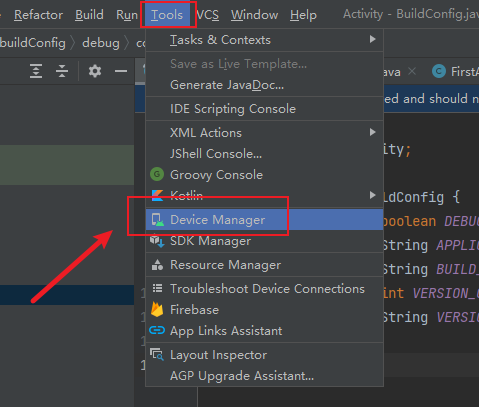Close the editor tab ending in 'ava'

412,71
